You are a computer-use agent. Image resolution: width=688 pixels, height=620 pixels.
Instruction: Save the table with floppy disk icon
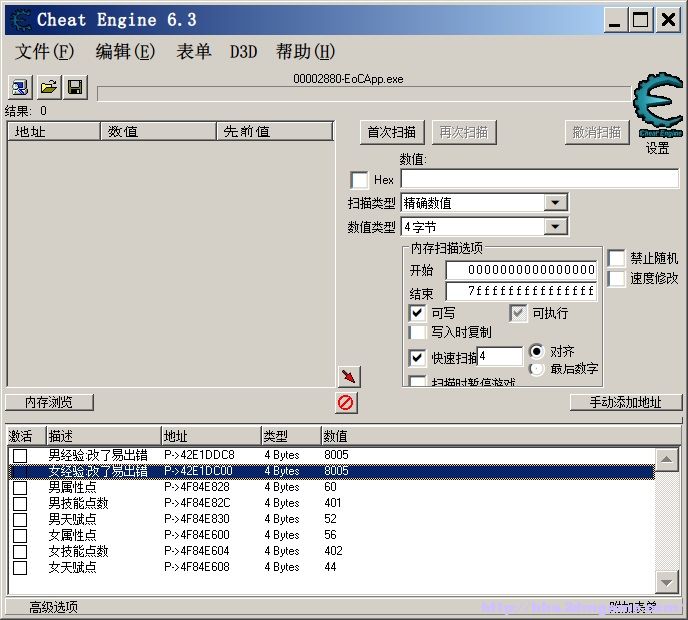(x=75, y=87)
